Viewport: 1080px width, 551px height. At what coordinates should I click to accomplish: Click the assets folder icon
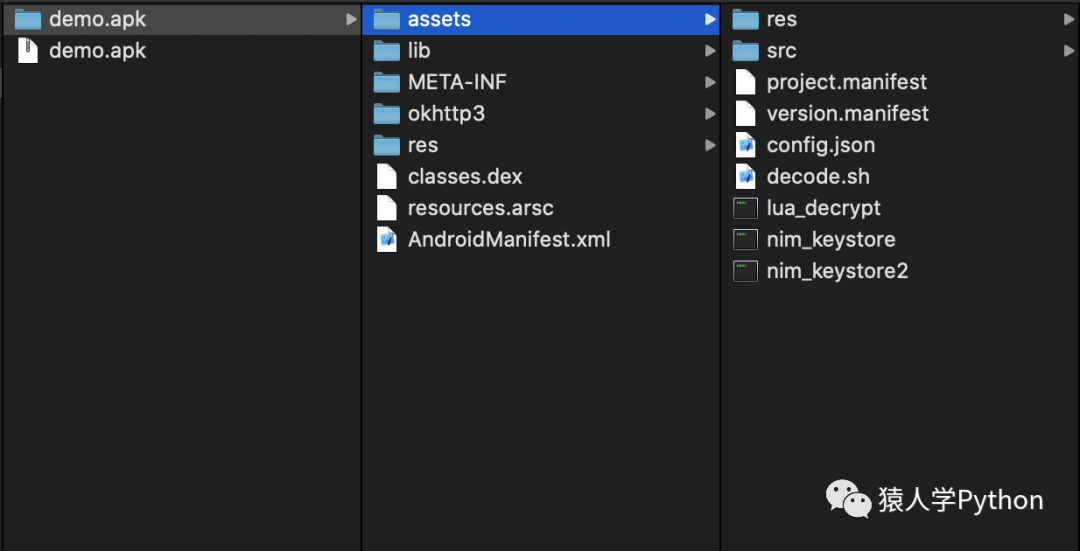(387, 19)
